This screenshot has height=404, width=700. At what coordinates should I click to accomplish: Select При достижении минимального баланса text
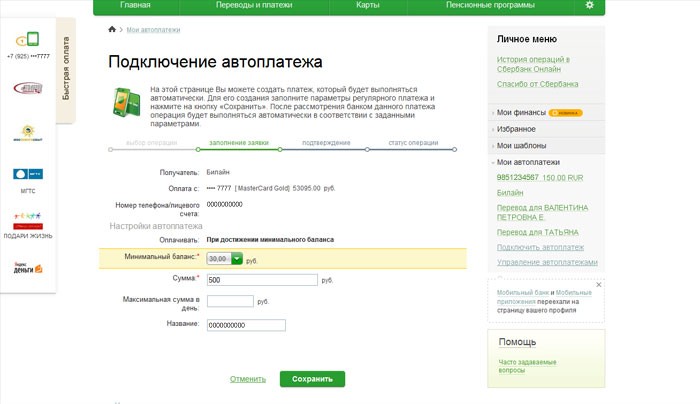(270, 240)
